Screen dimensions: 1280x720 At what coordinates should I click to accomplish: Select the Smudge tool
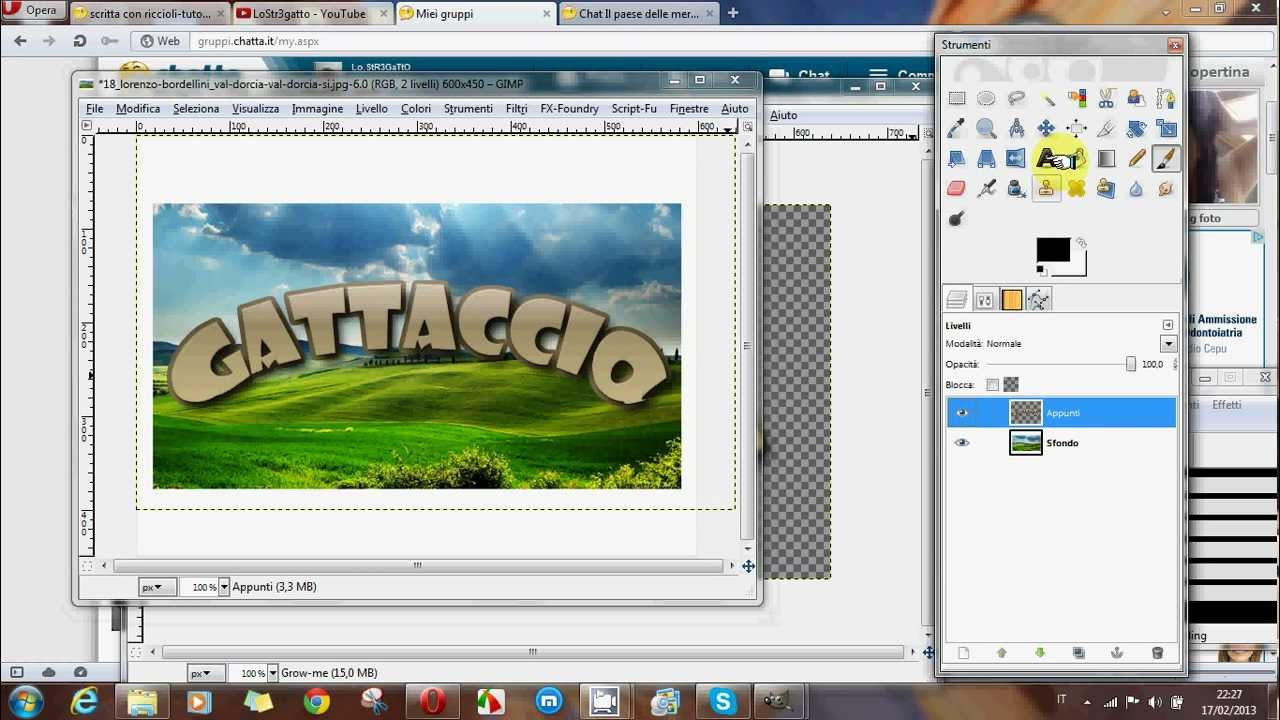pos(1166,188)
